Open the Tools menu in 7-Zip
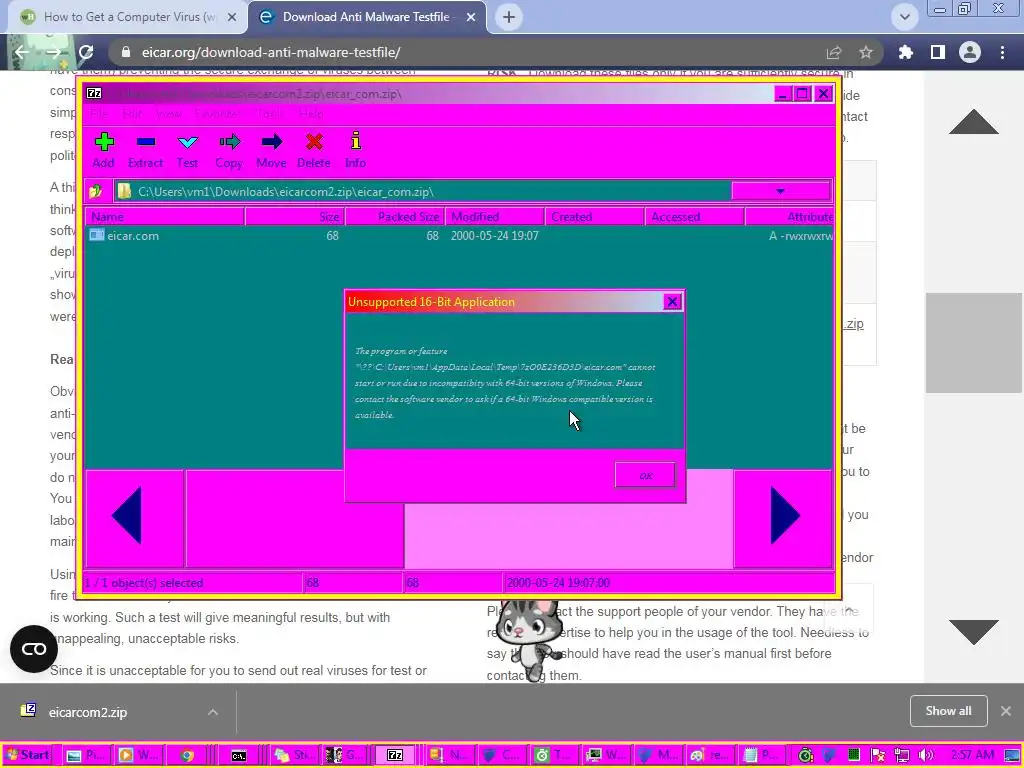The image size is (1024, 768). coord(270,114)
